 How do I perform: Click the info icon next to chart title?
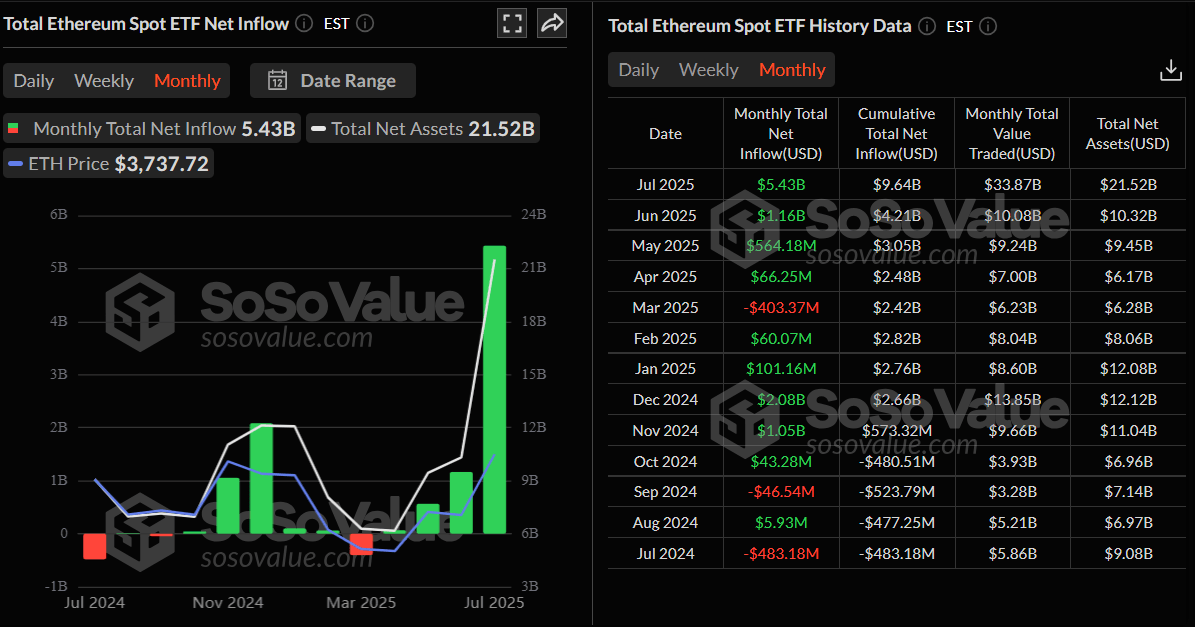(303, 23)
